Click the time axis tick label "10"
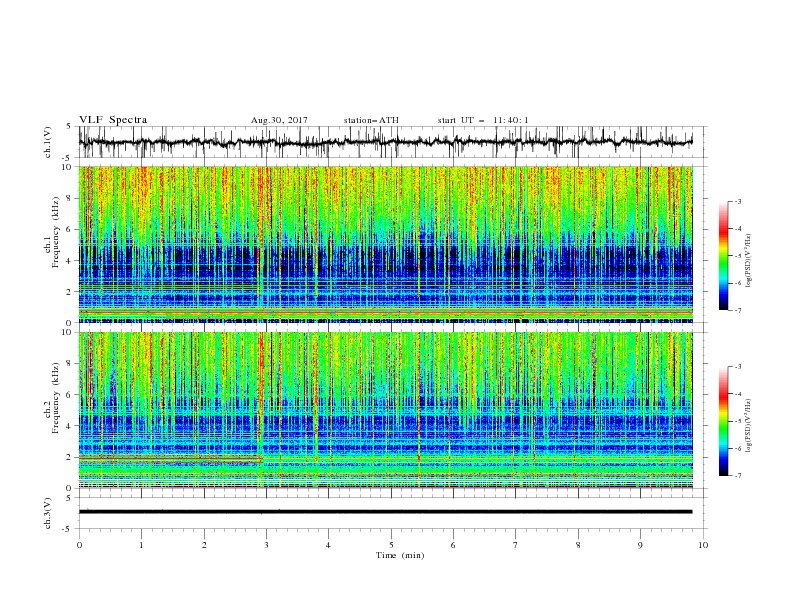 (x=703, y=545)
